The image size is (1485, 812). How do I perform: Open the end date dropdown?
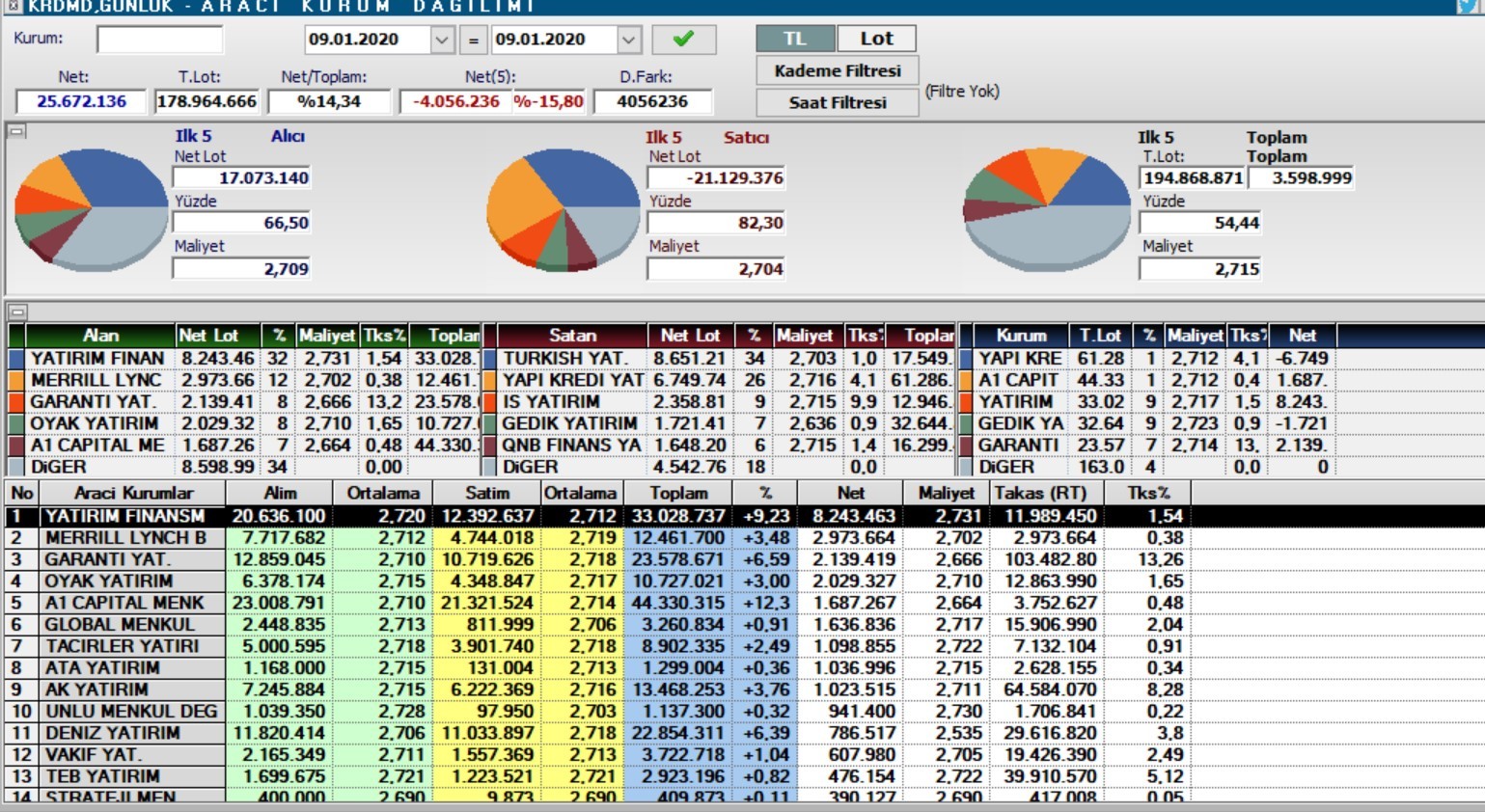(x=628, y=40)
